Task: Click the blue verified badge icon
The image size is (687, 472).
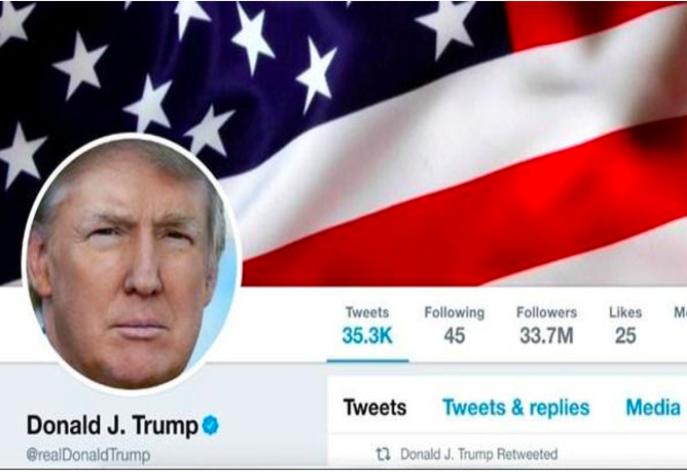Action: (210, 425)
